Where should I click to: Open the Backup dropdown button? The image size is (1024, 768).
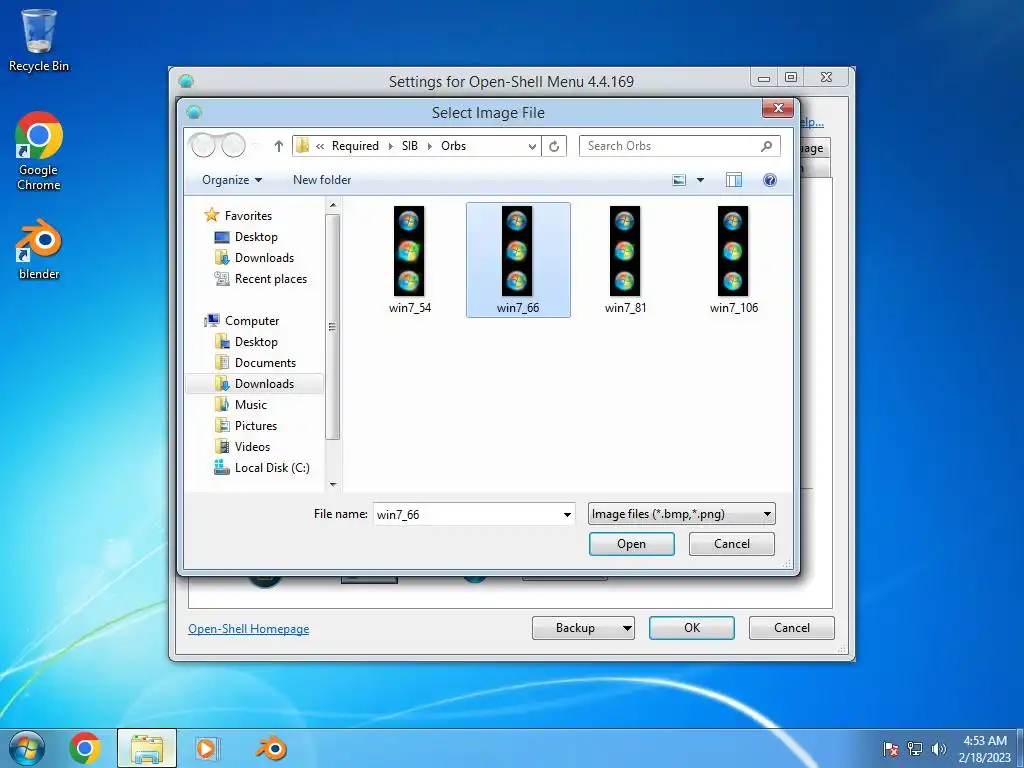click(583, 628)
